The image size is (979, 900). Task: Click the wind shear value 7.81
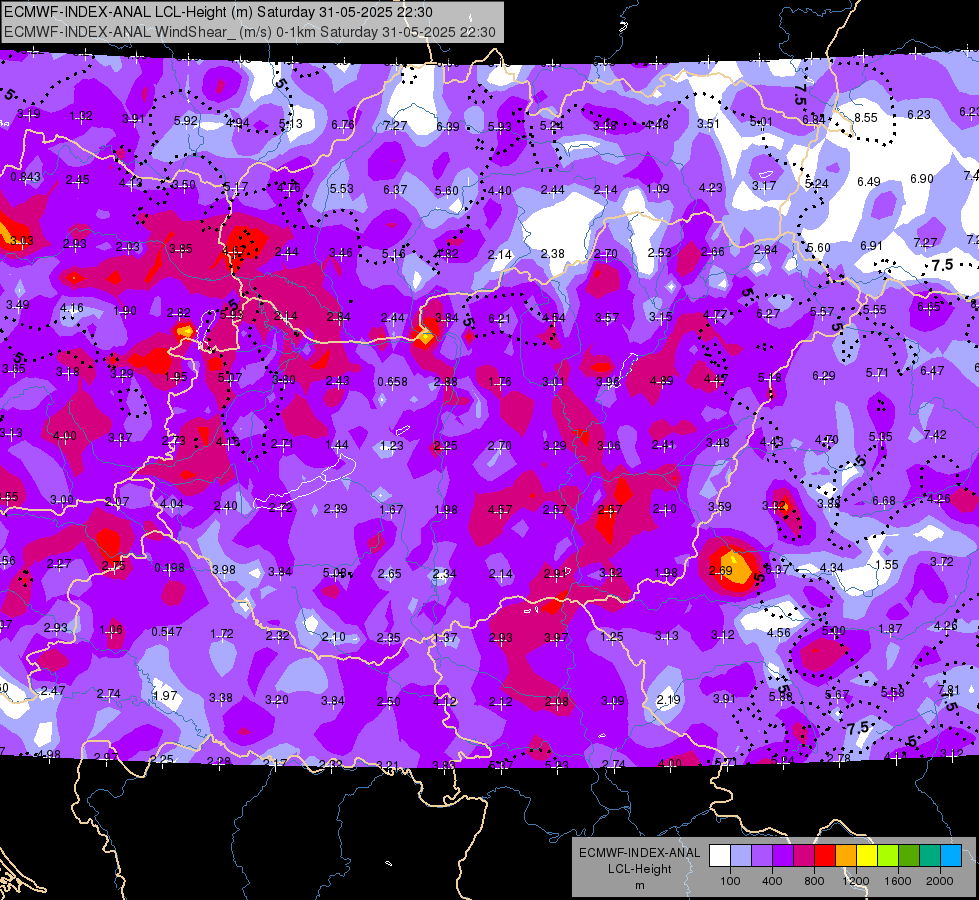[949, 690]
